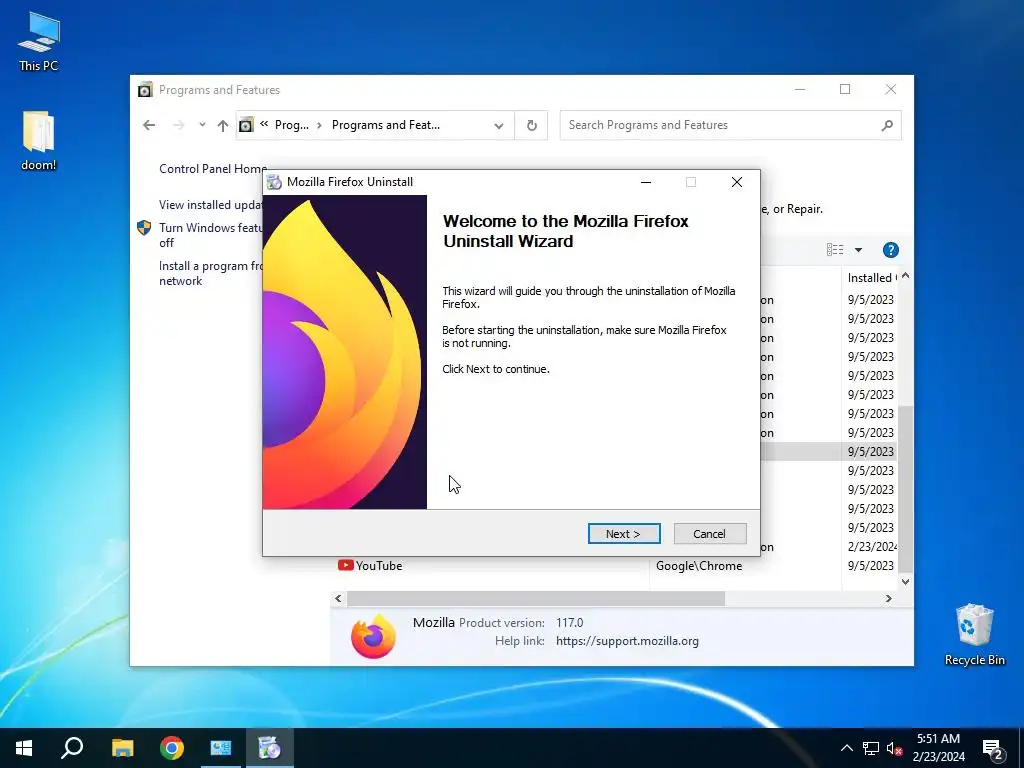Switch to Control Panel taskbar item
The width and height of the screenshot is (1024, 768).
click(221, 748)
